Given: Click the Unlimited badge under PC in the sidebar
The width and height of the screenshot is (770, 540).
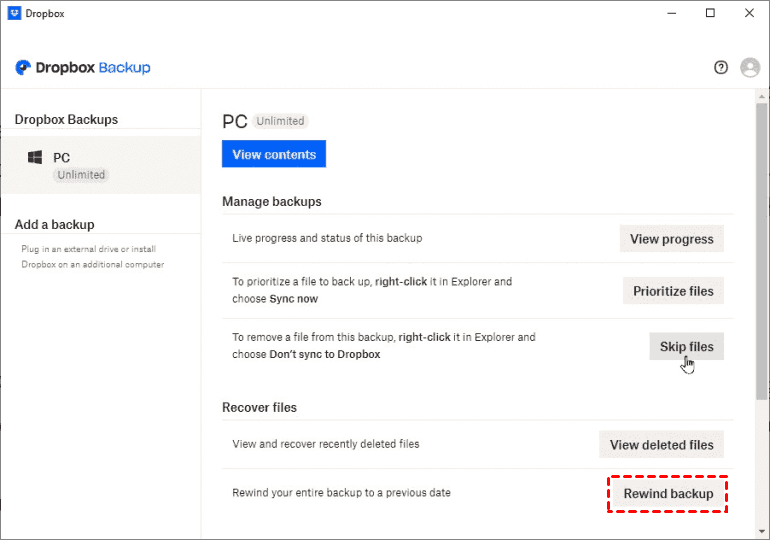Looking at the screenshot, I should [81, 175].
